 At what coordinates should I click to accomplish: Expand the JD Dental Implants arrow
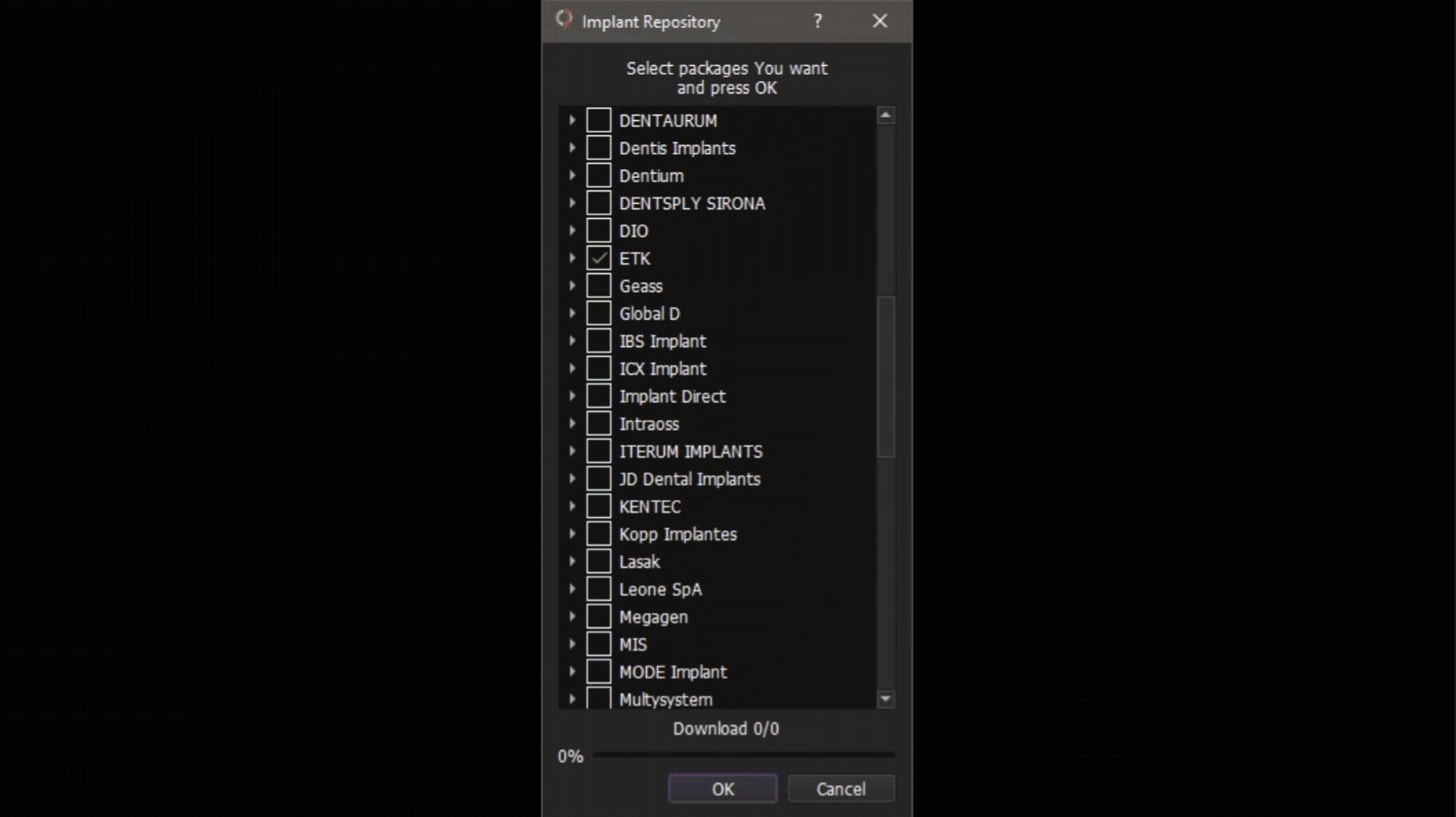pos(572,479)
